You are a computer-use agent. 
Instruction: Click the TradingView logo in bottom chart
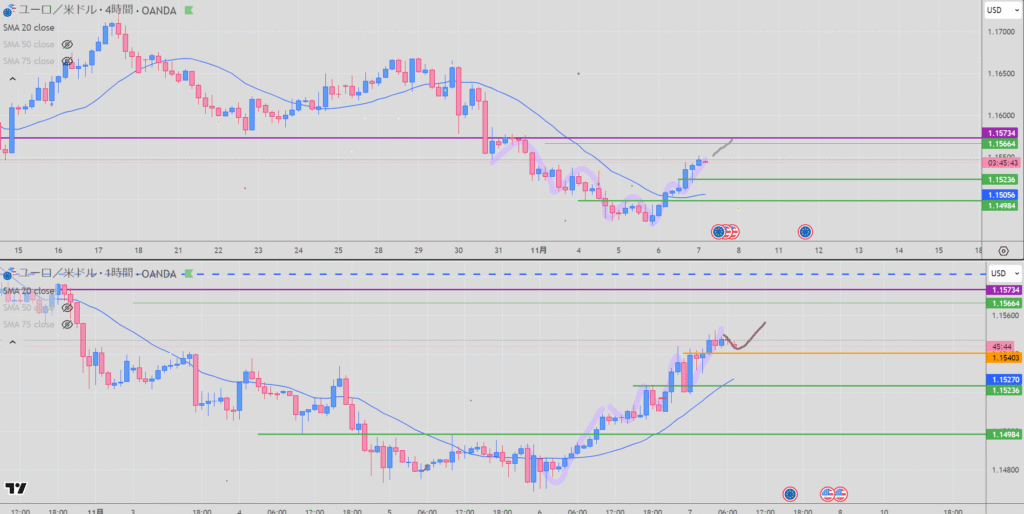[x=15, y=489]
